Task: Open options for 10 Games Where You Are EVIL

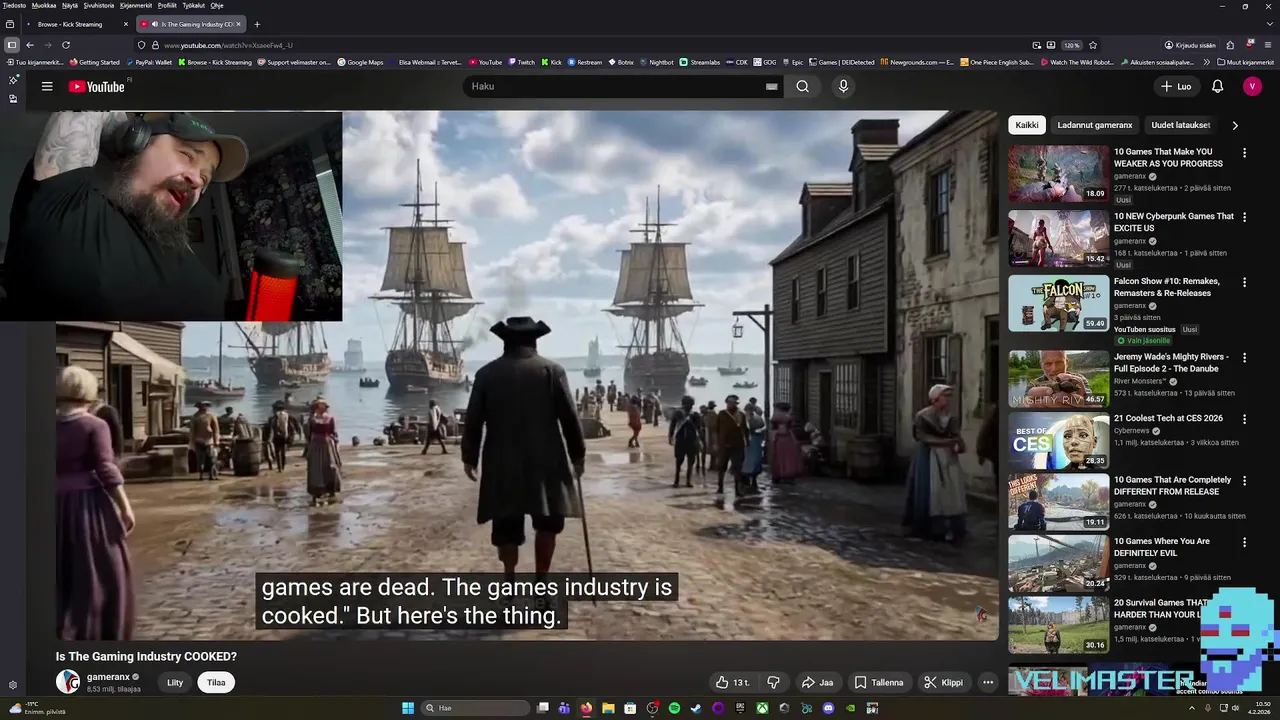Action: coord(1244,542)
